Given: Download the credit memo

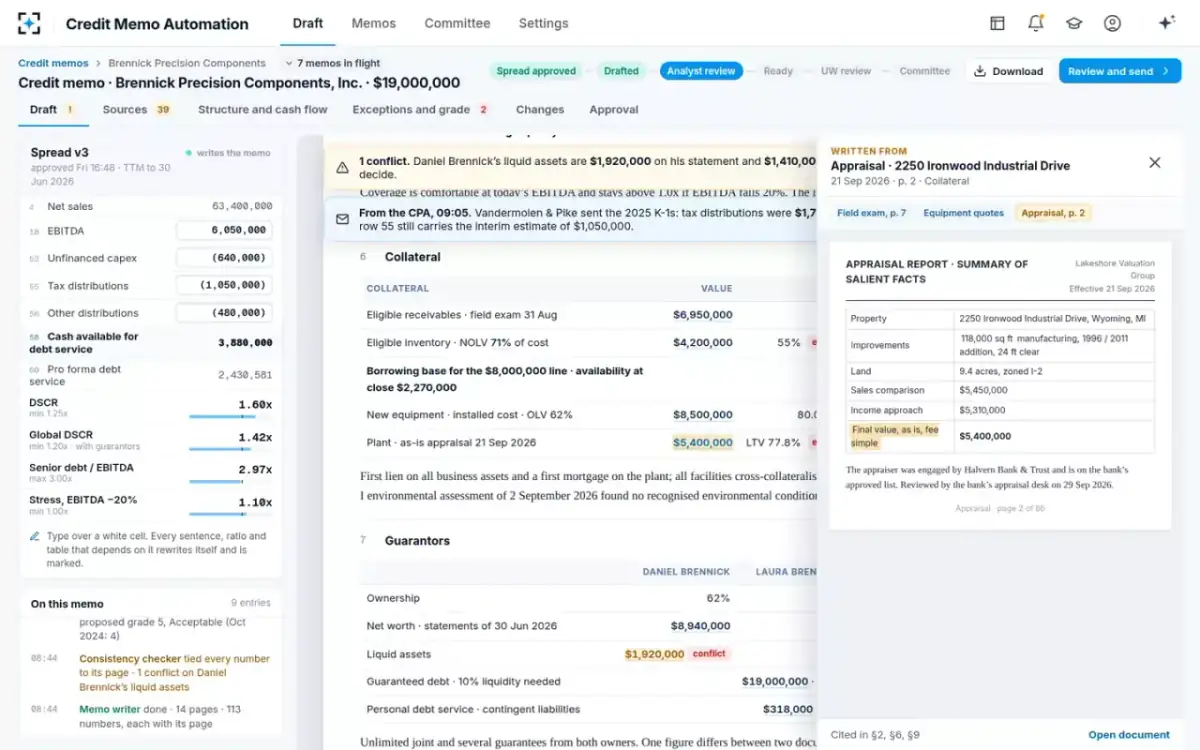Looking at the screenshot, I should [x=1008, y=71].
